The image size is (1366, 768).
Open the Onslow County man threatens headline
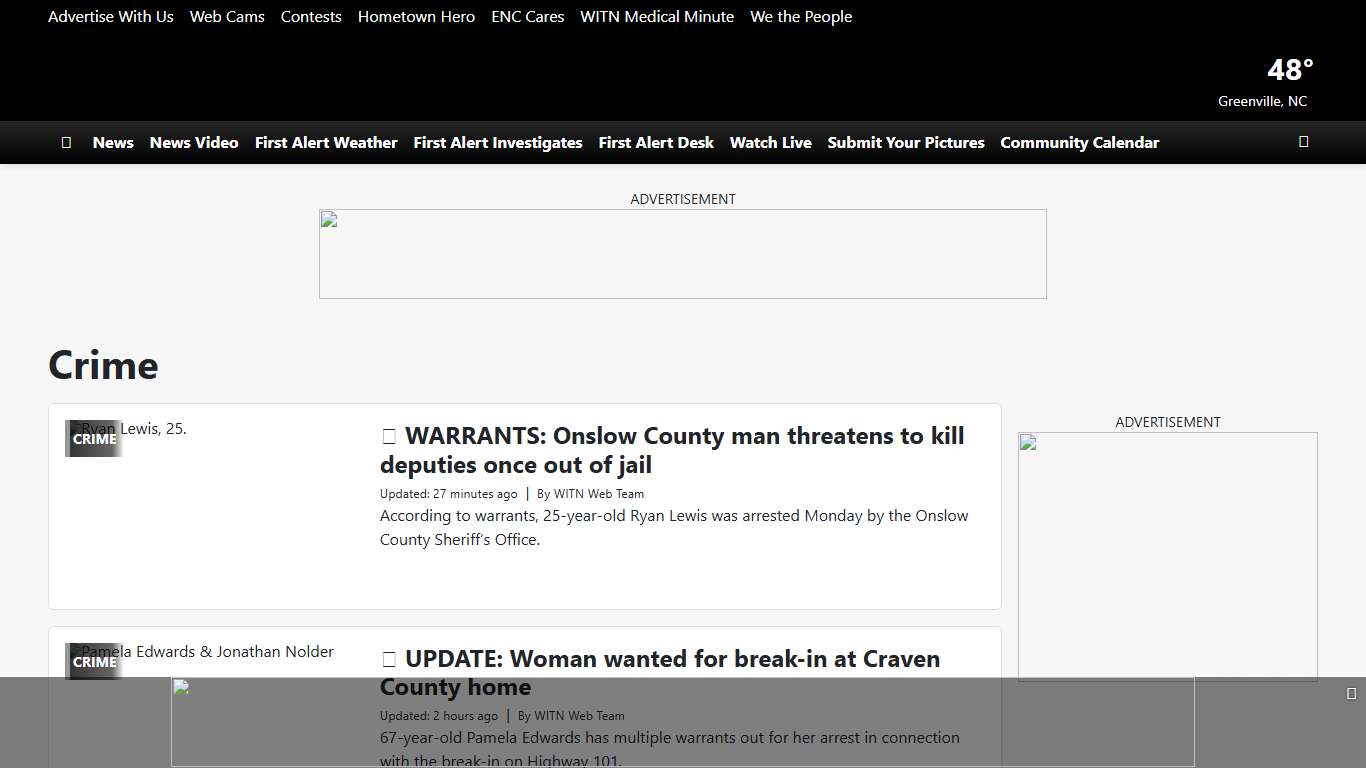(672, 450)
